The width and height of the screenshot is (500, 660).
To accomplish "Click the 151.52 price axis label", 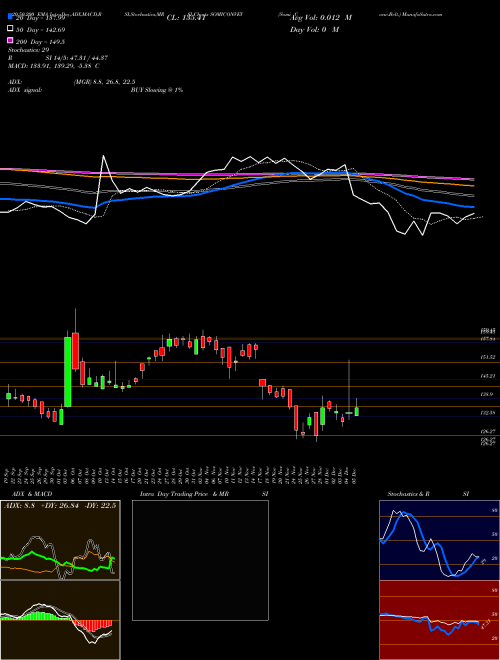I will coord(489,357).
